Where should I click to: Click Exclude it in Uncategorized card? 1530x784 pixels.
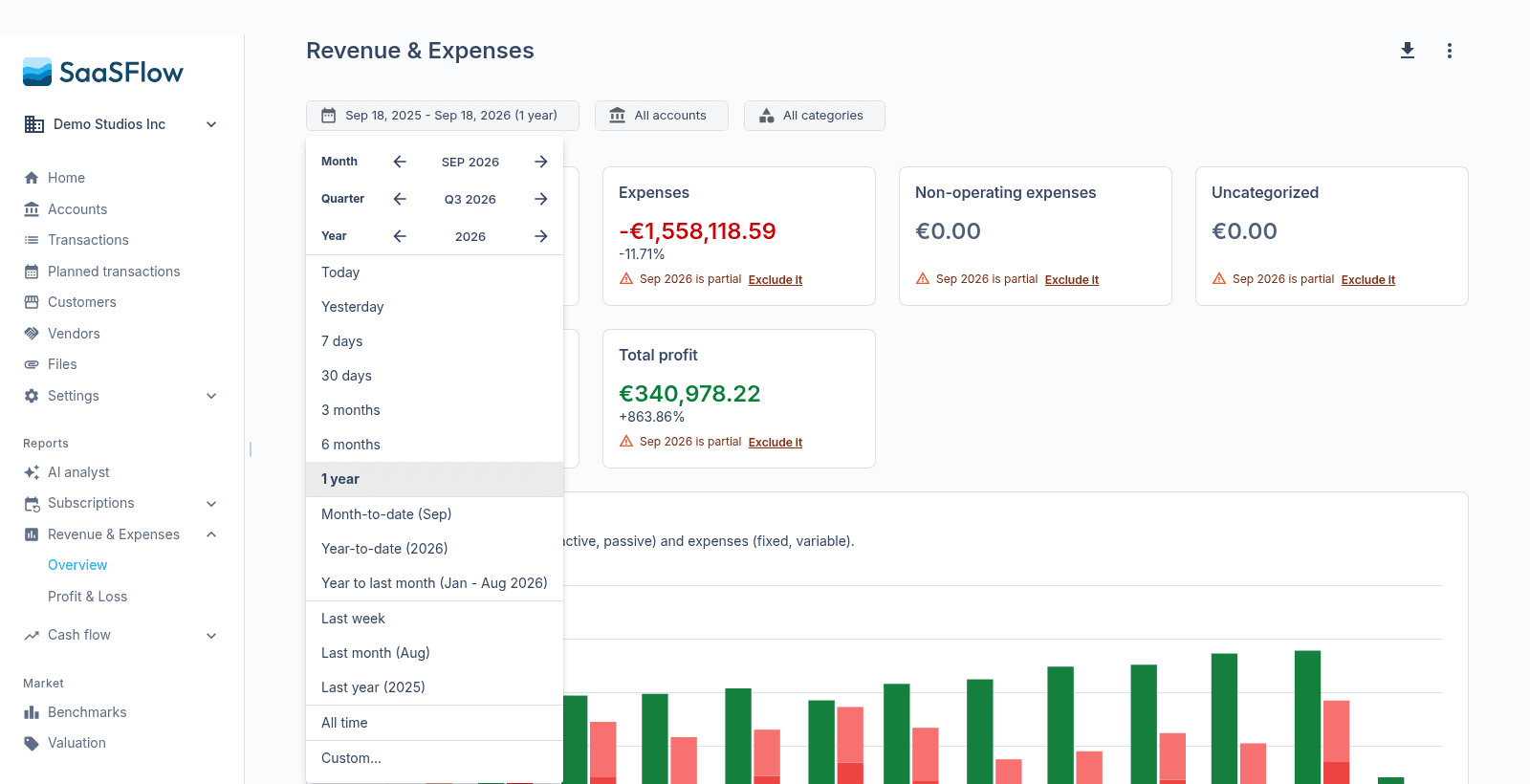tap(1368, 280)
